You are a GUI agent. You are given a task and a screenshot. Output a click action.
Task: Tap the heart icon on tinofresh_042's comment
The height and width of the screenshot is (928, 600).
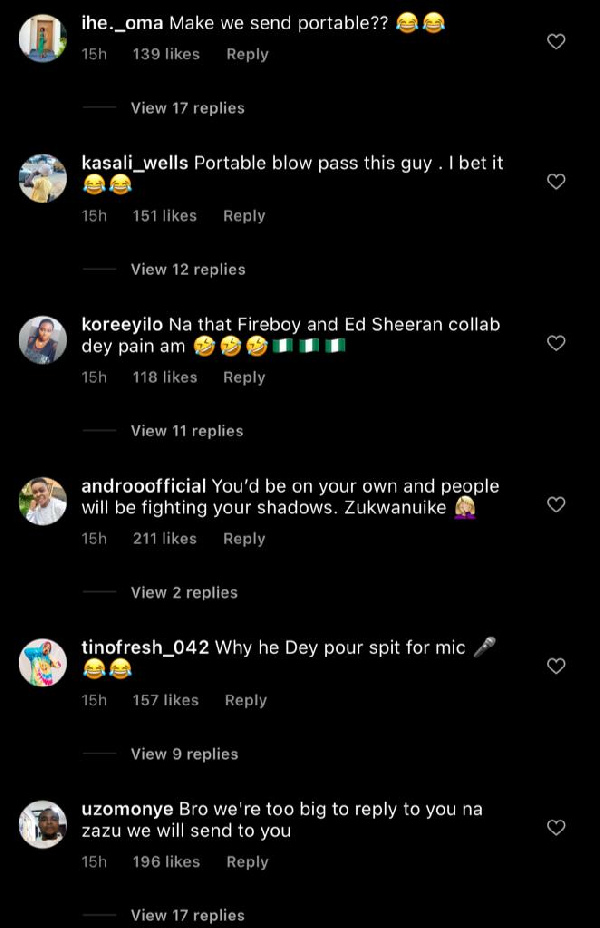click(556, 666)
